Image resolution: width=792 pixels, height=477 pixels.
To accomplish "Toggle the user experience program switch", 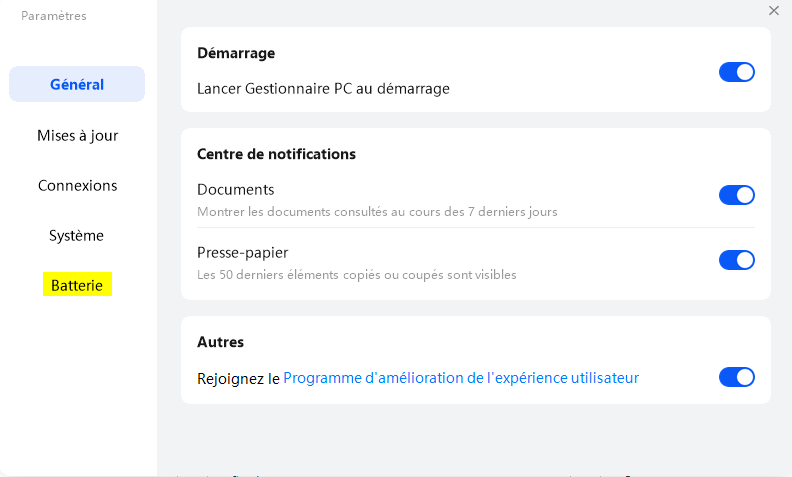I will pyautogui.click(x=736, y=377).
